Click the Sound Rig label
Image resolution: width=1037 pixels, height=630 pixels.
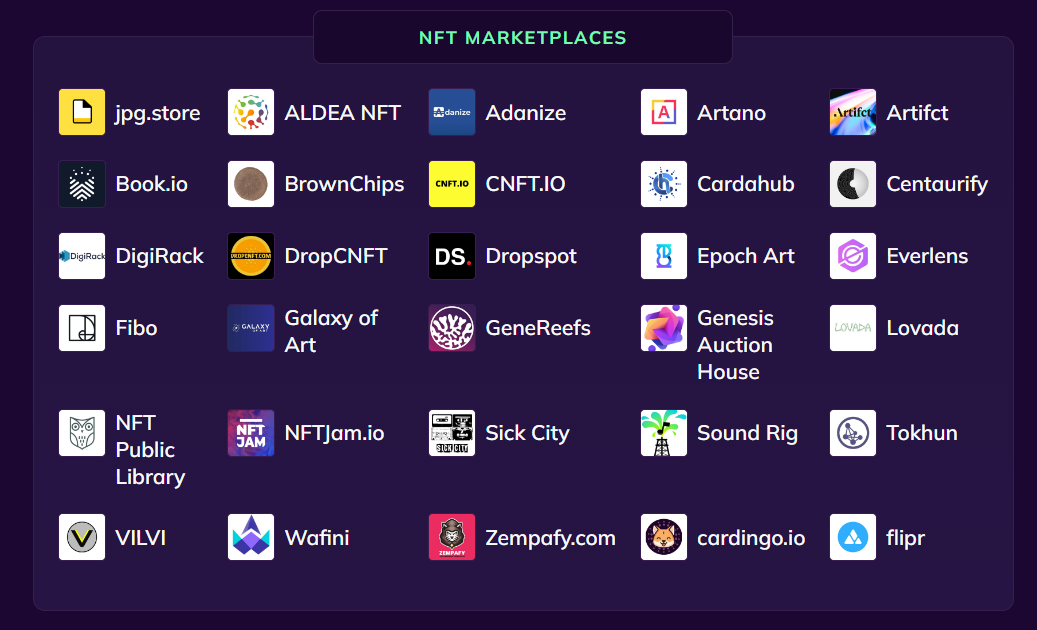[747, 434]
